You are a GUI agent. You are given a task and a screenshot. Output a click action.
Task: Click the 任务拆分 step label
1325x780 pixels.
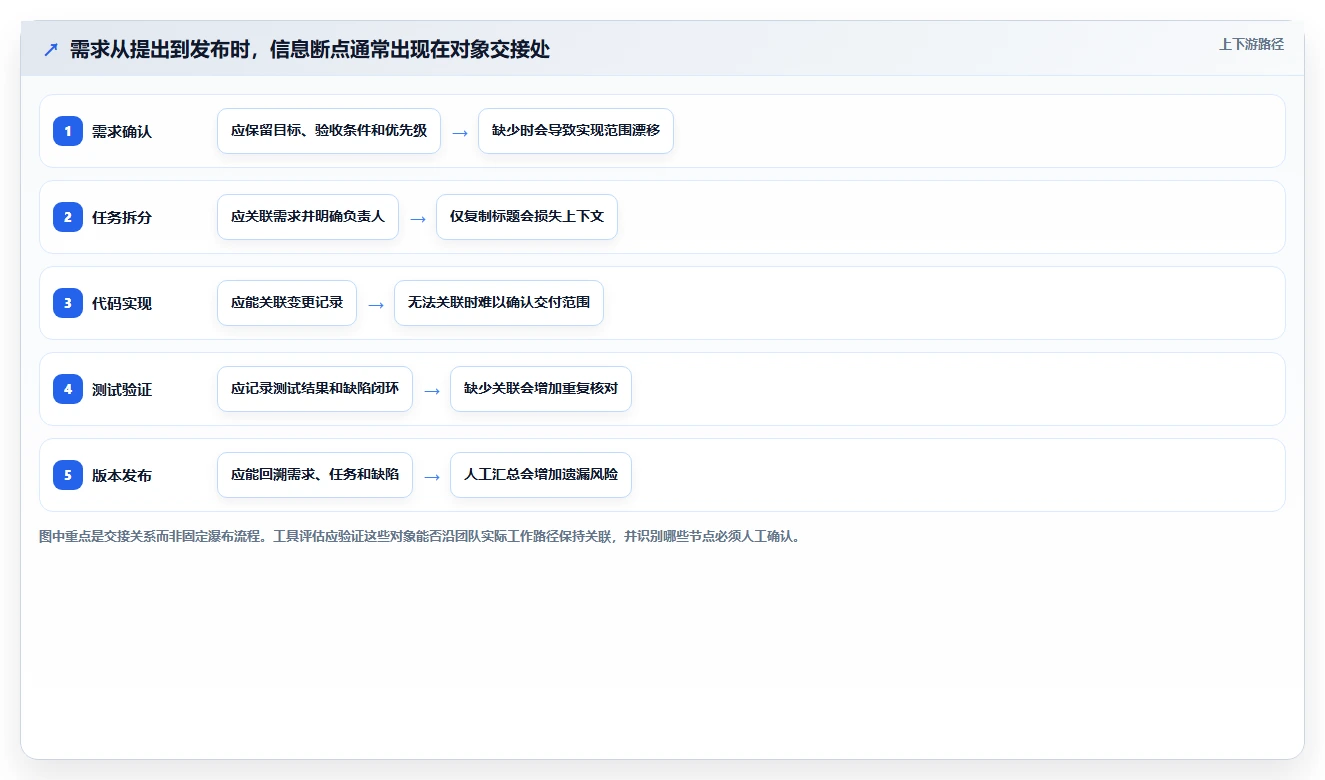coord(122,217)
